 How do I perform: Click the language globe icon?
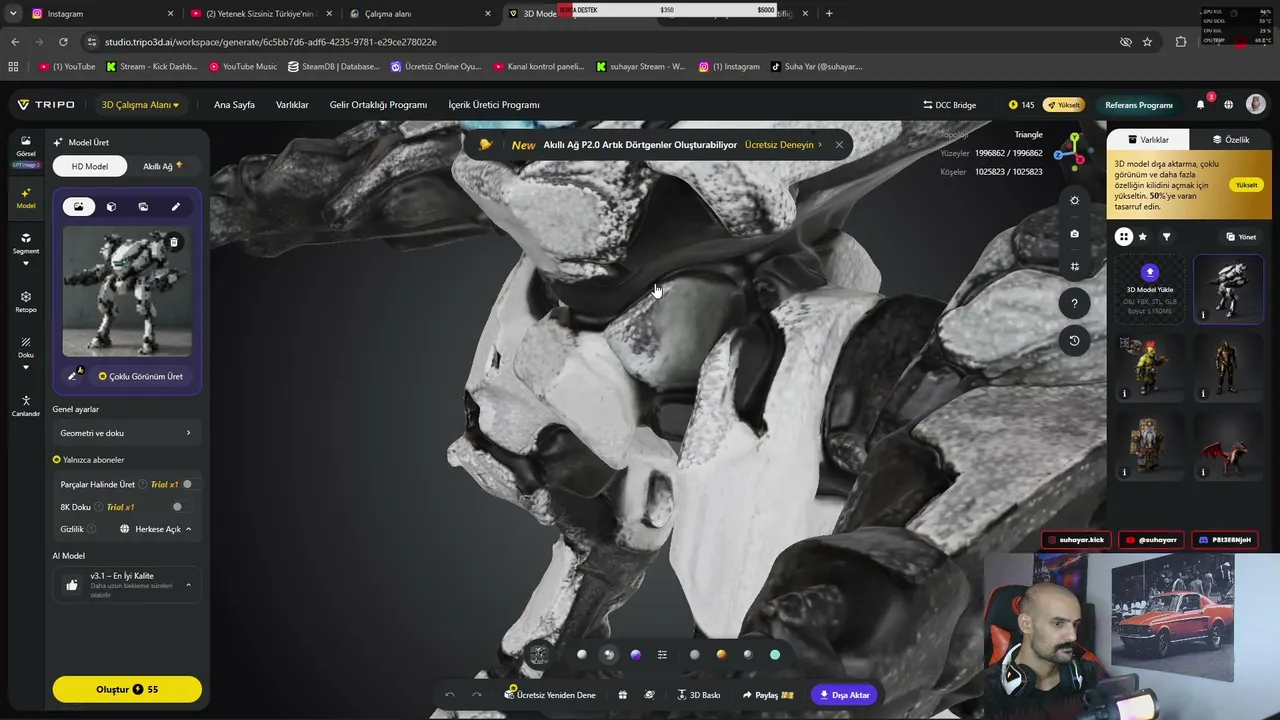pyautogui.click(x=1229, y=105)
